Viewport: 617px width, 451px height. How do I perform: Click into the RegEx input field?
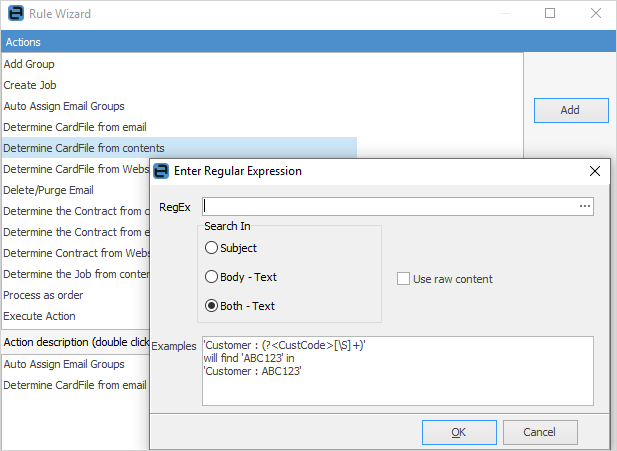pos(390,207)
